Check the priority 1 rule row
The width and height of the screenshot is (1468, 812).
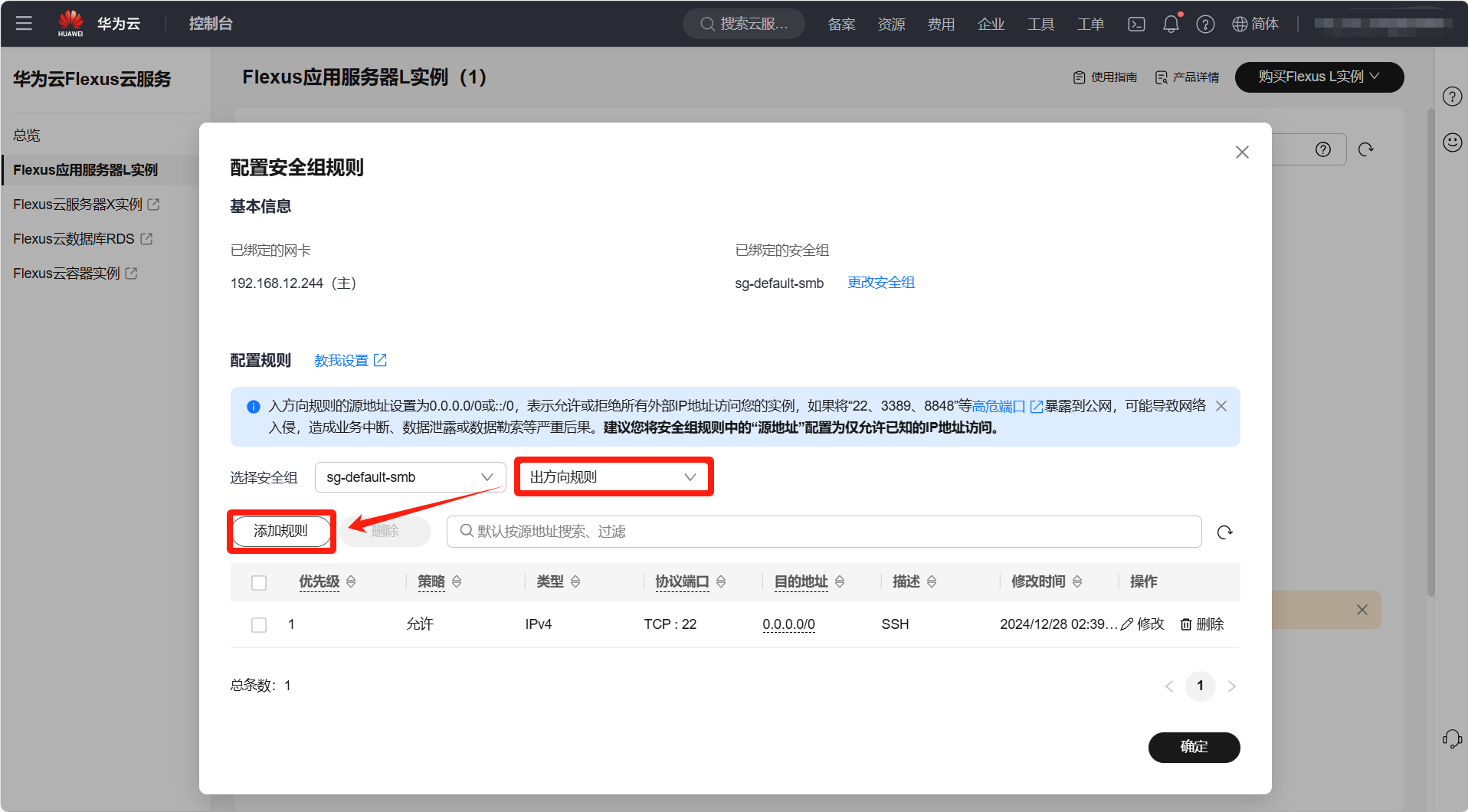click(x=259, y=625)
